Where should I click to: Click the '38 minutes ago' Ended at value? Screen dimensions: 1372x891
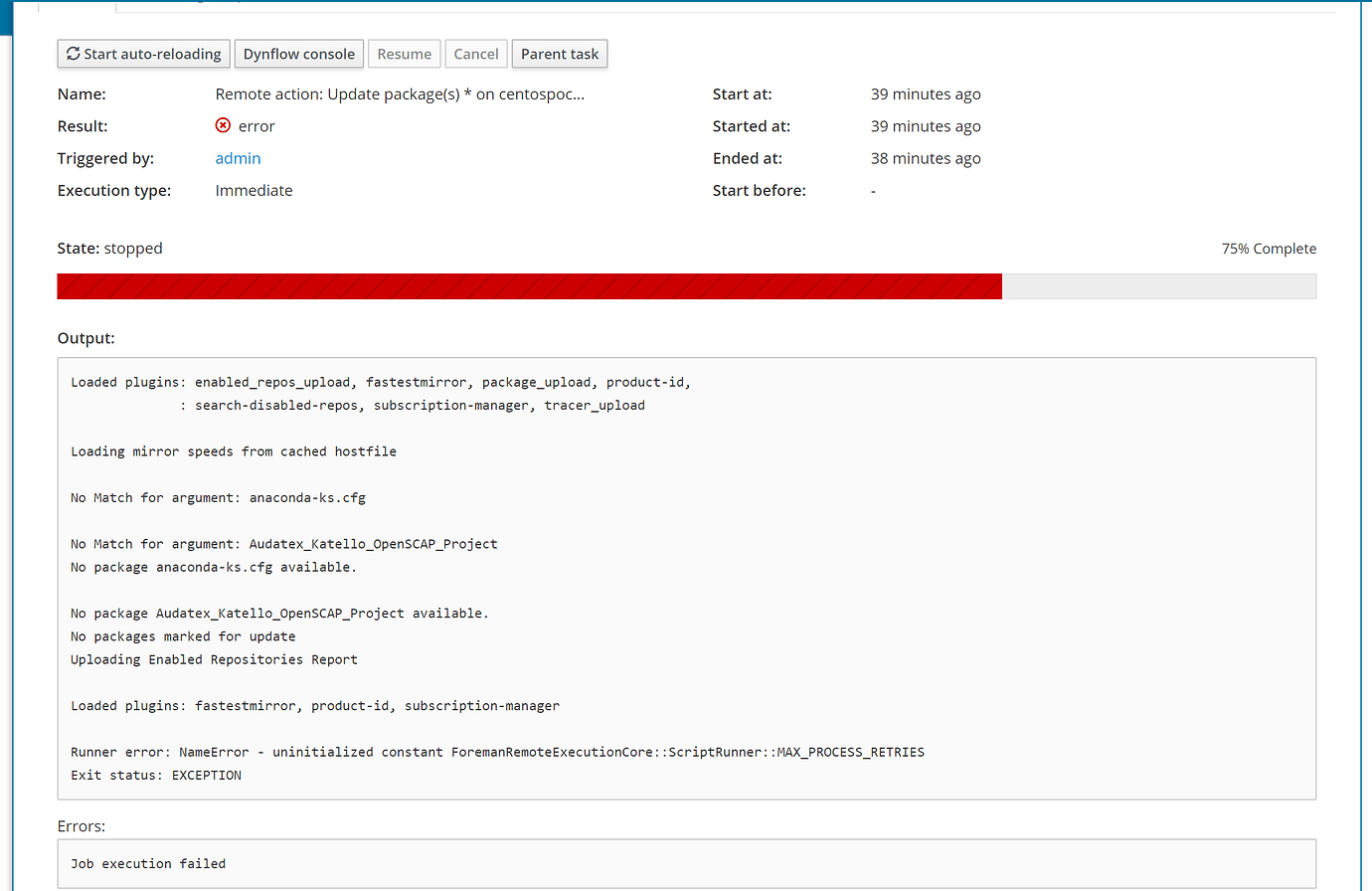coord(926,158)
